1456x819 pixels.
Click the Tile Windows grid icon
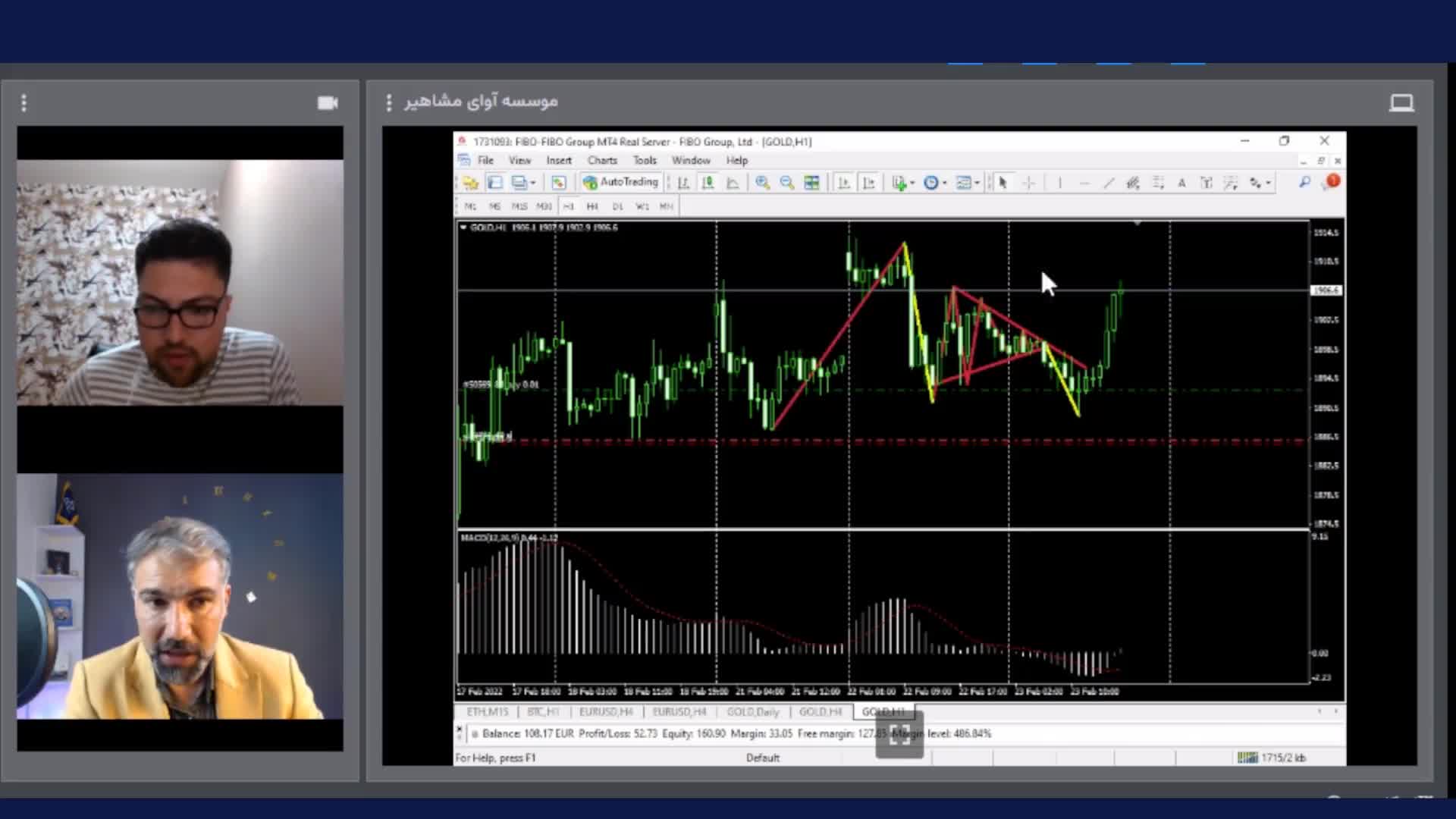tap(811, 183)
